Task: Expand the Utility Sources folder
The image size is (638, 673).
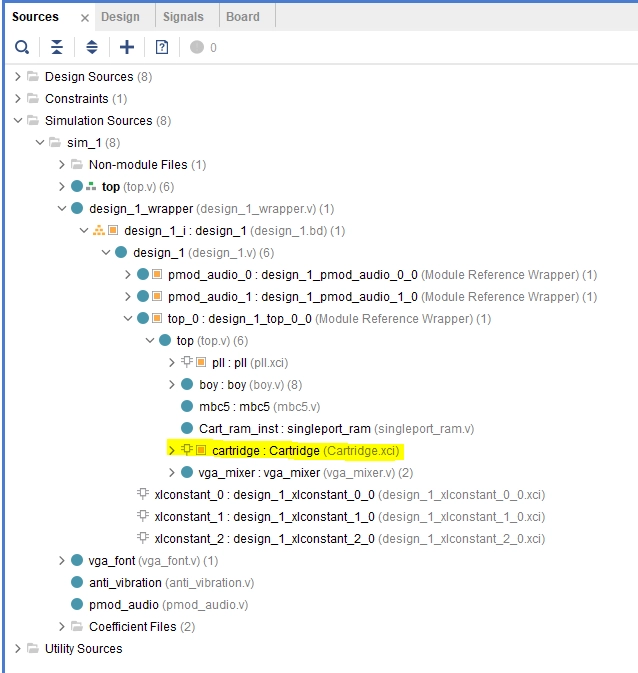Action: (x=18, y=649)
